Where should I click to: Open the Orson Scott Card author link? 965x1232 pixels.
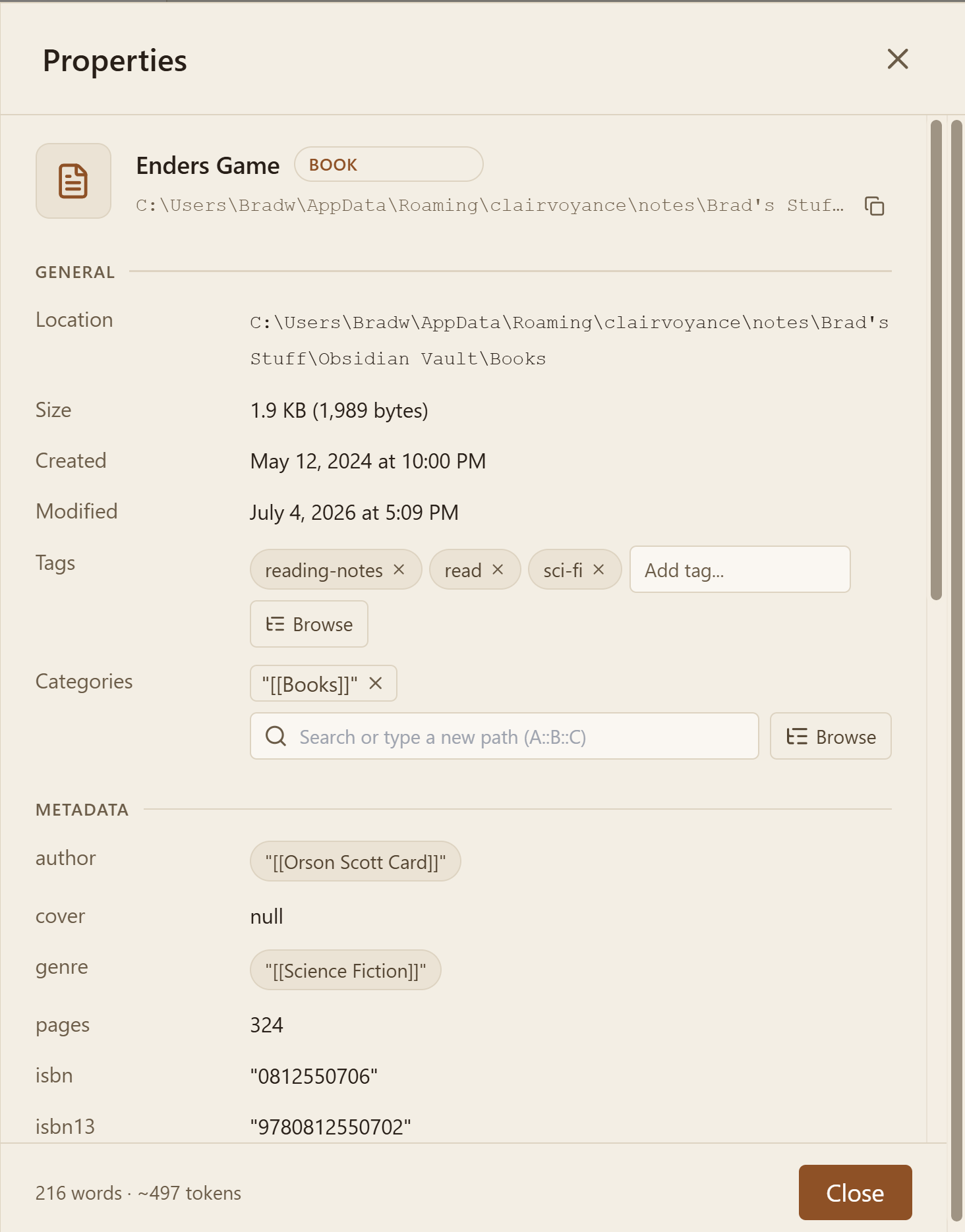(355, 861)
